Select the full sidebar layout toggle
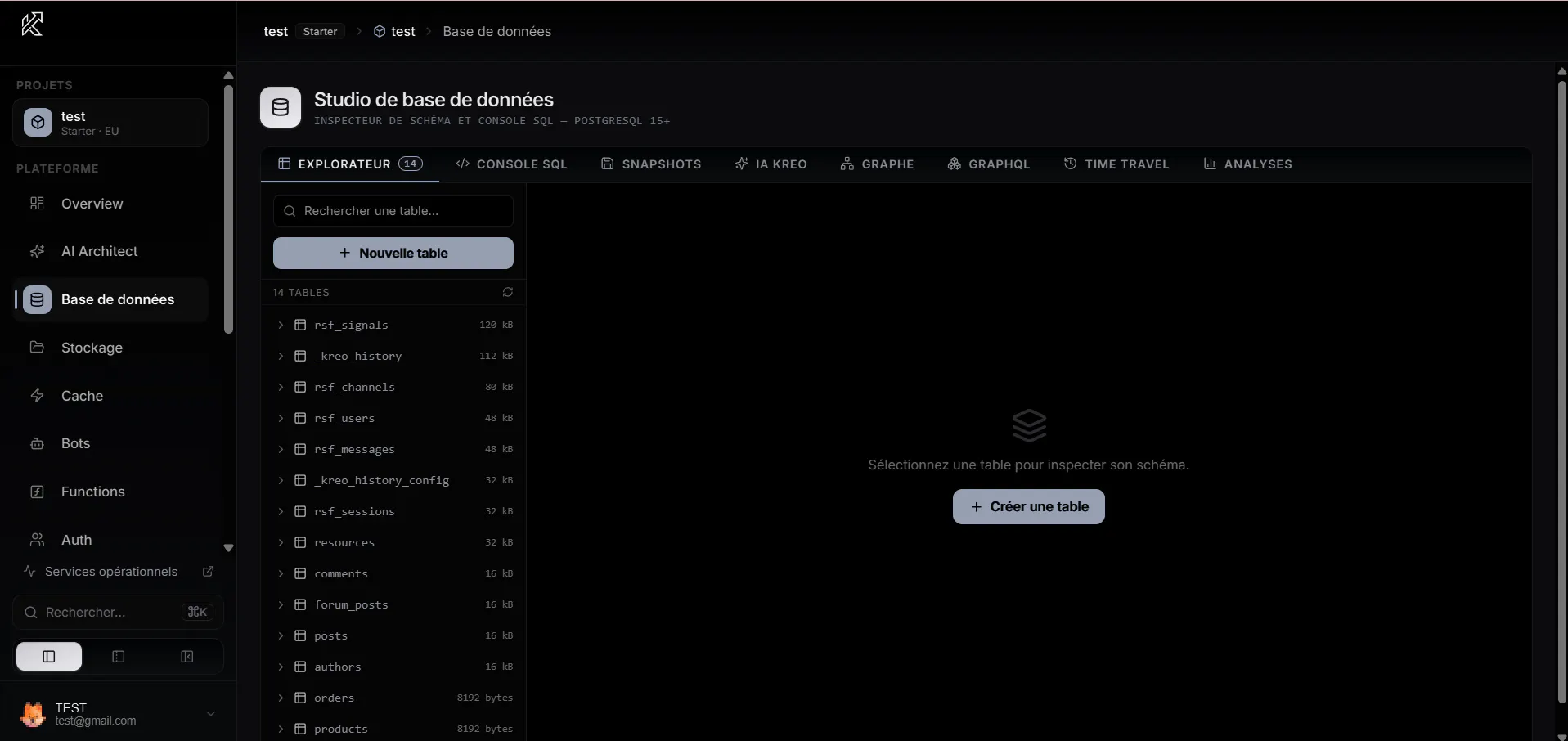This screenshot has width=1568, height=741. 49,657
